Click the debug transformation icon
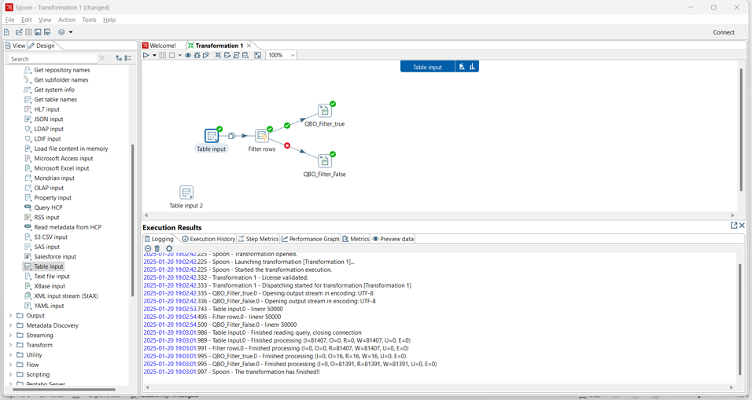 pos(197,56)
